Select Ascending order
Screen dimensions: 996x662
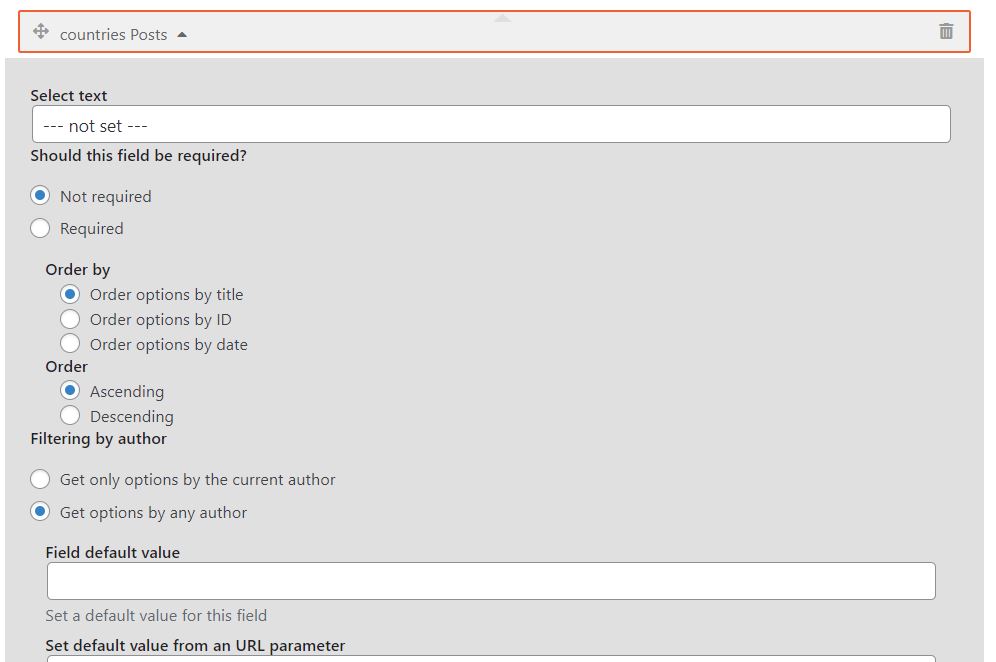pos(70,391)
